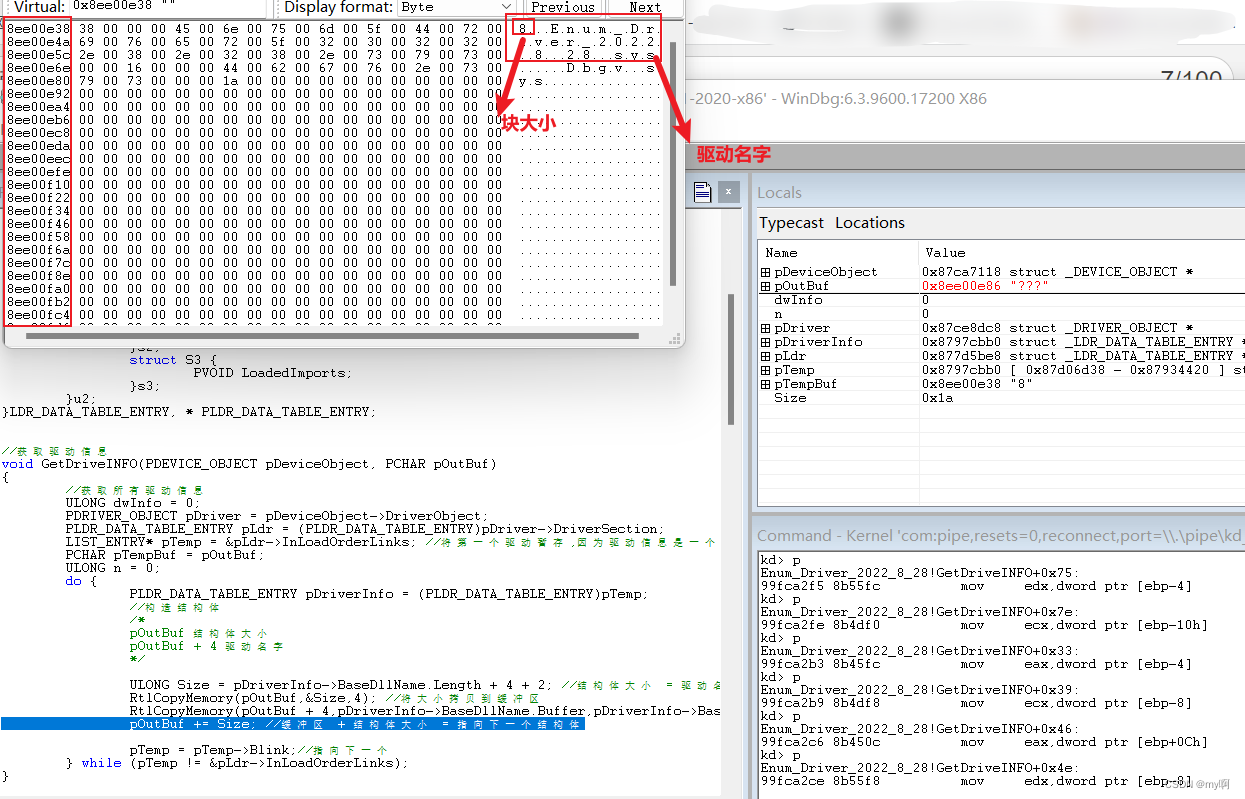Select highlighted line pOutBuf += Size
This screenshot has width=1245, height=799.
coord(292,724)
